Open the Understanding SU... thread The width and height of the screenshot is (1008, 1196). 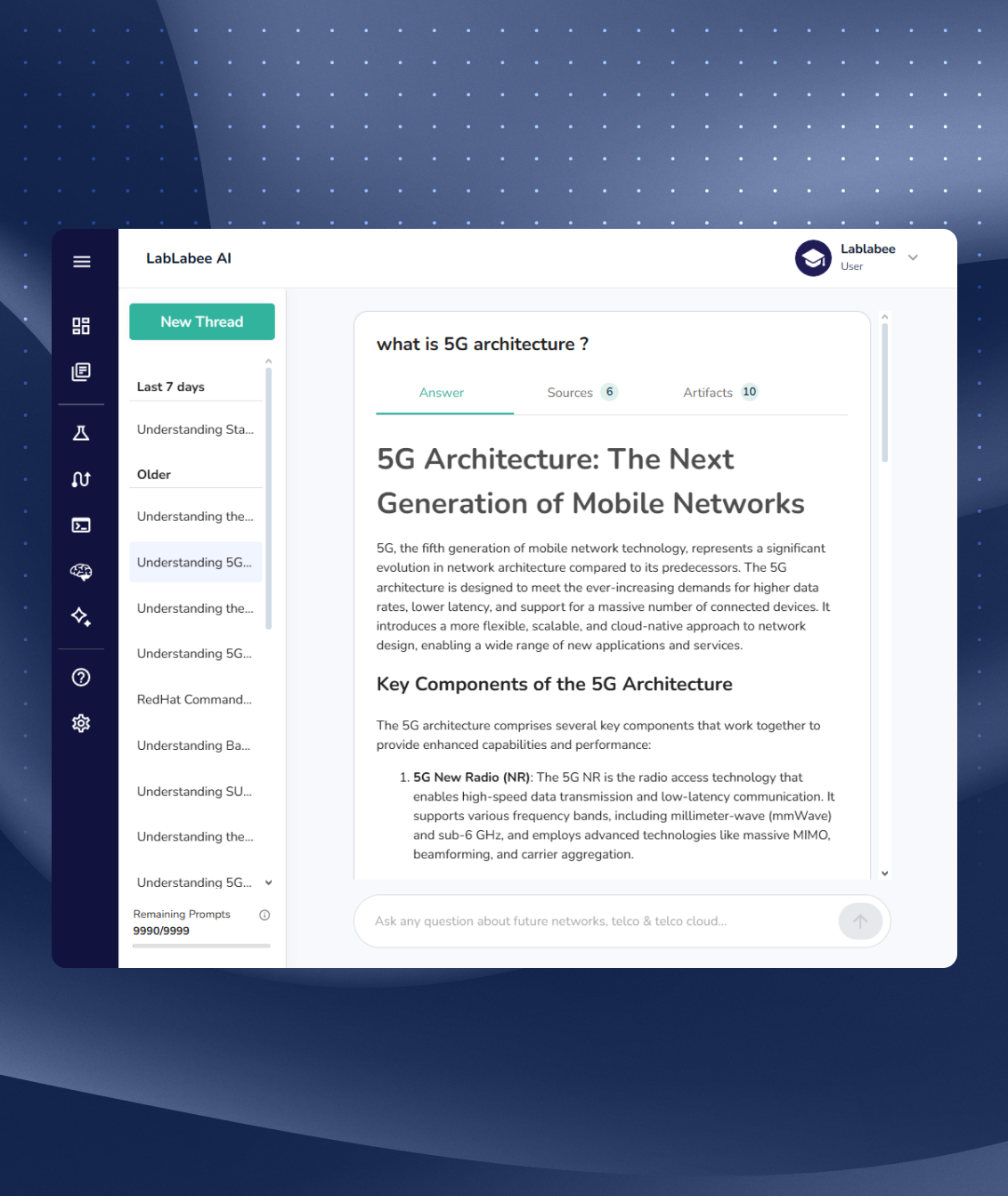tap(196, 791)
